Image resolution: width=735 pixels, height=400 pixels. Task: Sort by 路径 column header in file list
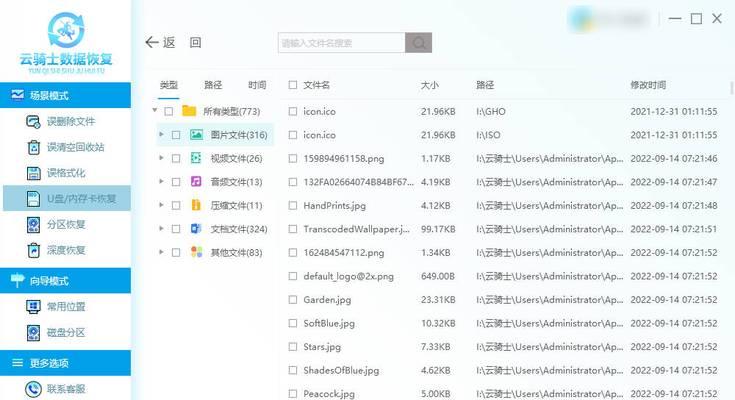[485, 85]
